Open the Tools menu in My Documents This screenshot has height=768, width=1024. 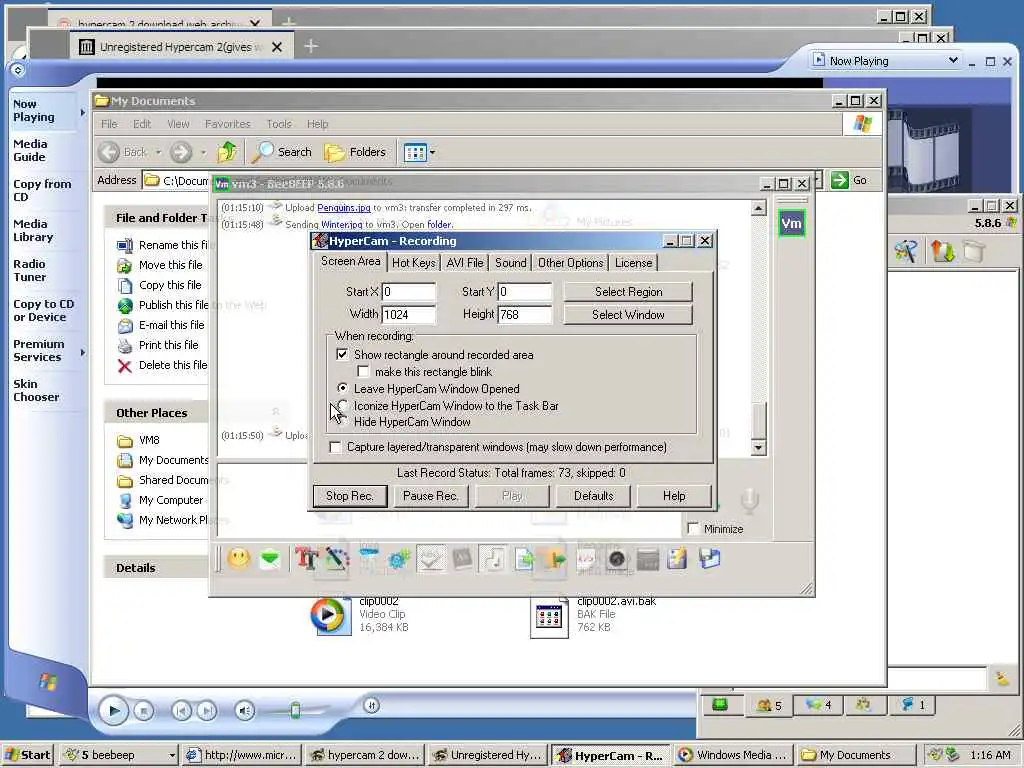tap(279, 124)
